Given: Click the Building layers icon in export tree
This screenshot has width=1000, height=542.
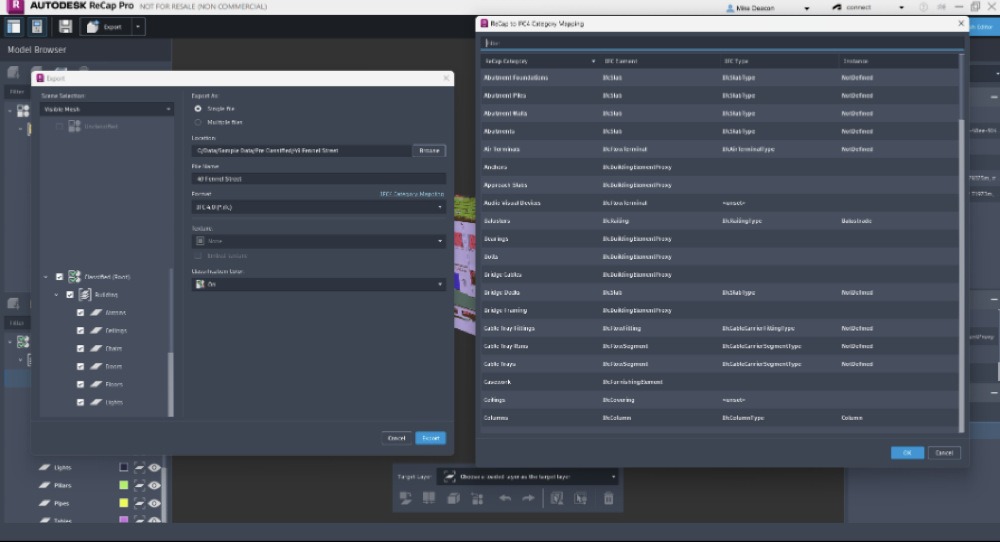Looking at the screenshot, I should tap(85, 295).
